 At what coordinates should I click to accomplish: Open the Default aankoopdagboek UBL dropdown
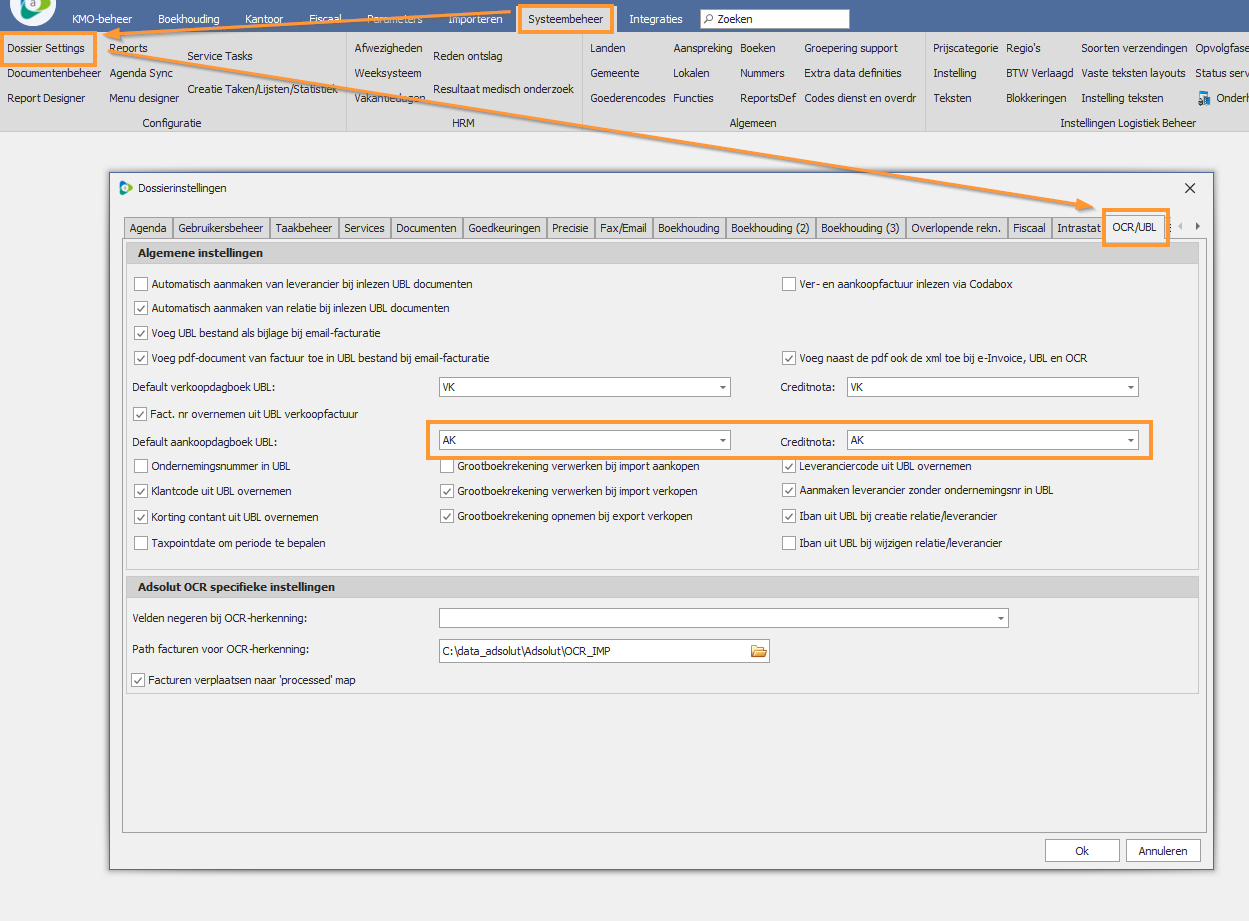click(x=722, y=440)
